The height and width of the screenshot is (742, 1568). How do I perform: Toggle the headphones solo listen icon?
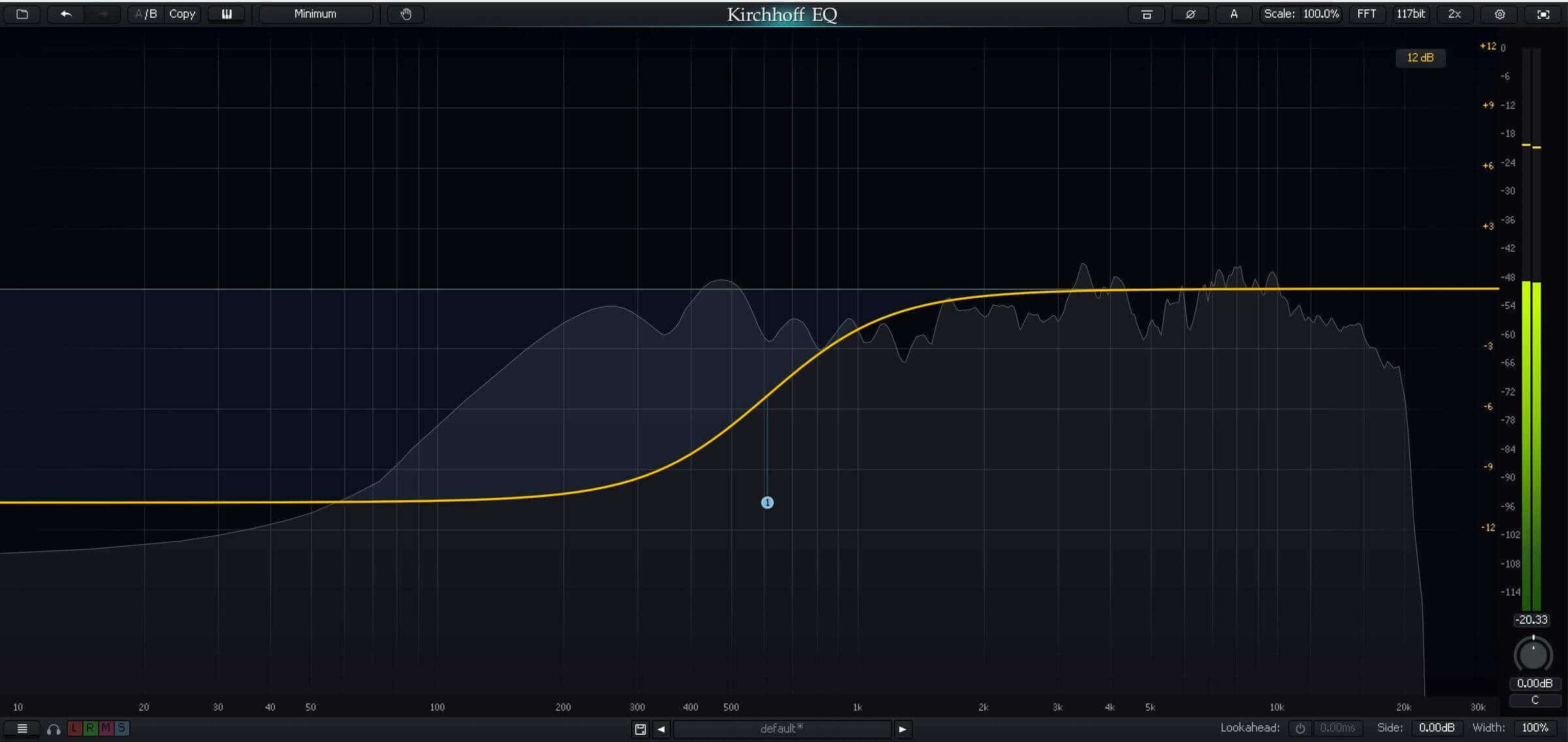(x=54, y=729)
